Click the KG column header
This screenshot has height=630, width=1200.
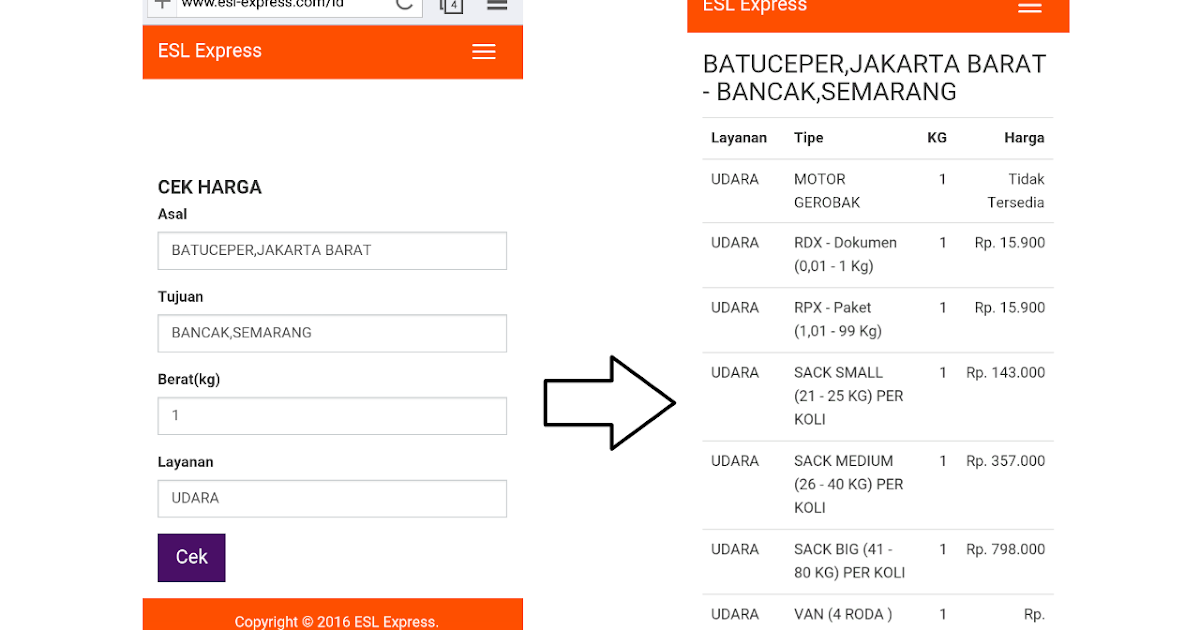click(937, 138)
